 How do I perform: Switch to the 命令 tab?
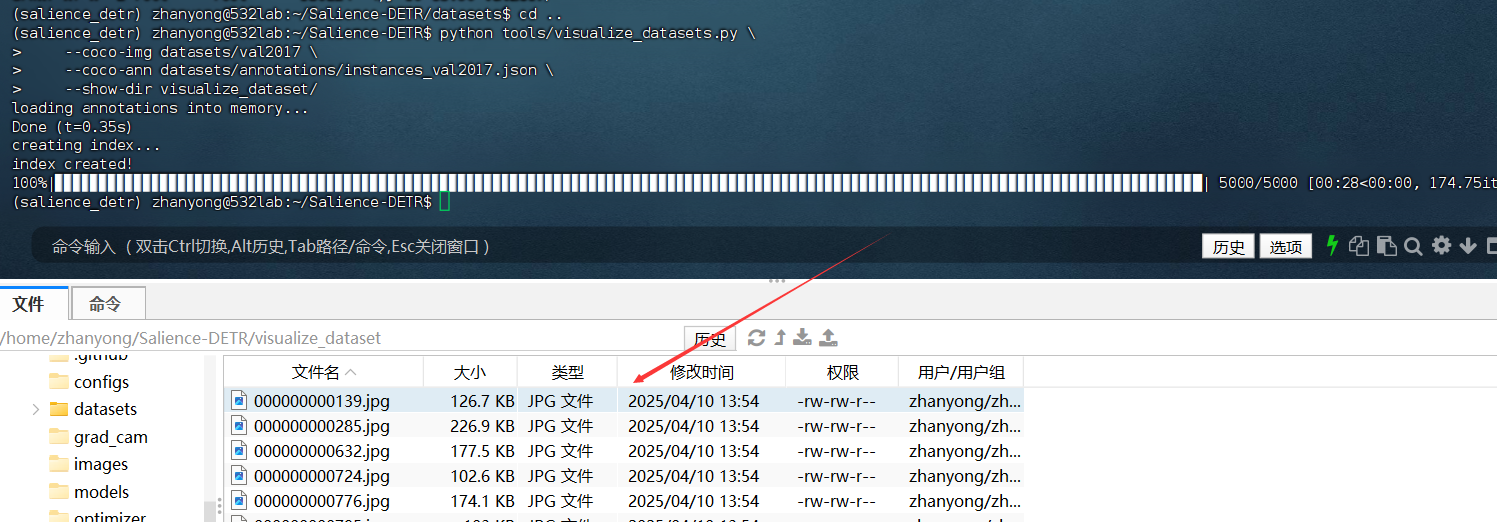coord(107,303)
